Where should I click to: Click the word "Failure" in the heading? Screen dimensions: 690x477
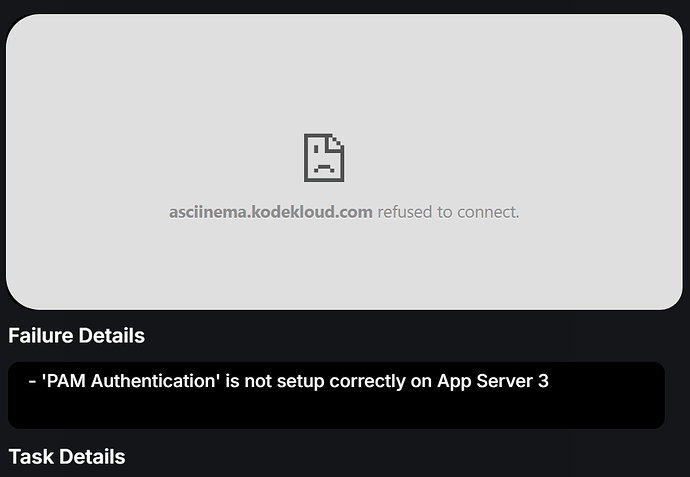(42, 336)
